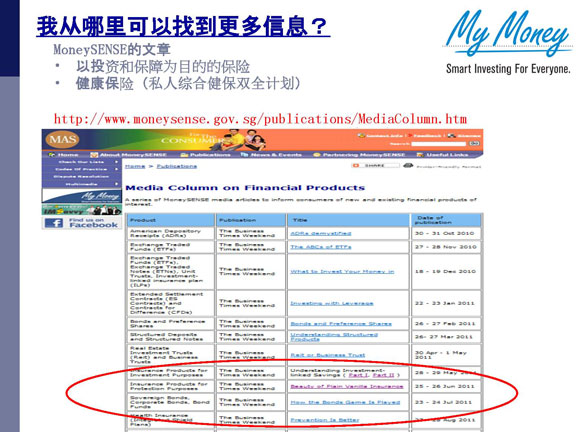Click the Feedback link in the header
Viewport: 580px width, 432px height.
[427, 136]
